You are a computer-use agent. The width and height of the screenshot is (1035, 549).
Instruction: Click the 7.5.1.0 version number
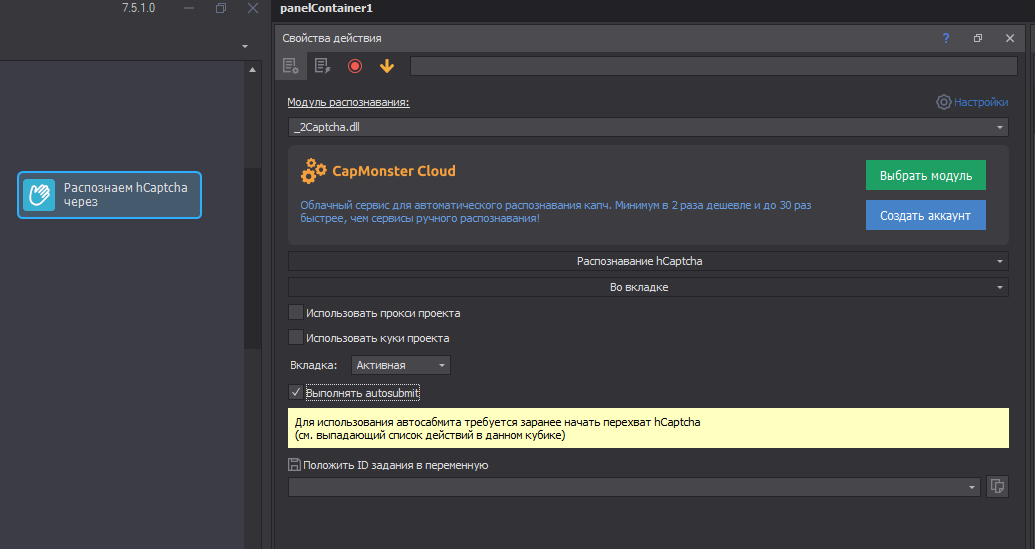[x=139, y=8]
